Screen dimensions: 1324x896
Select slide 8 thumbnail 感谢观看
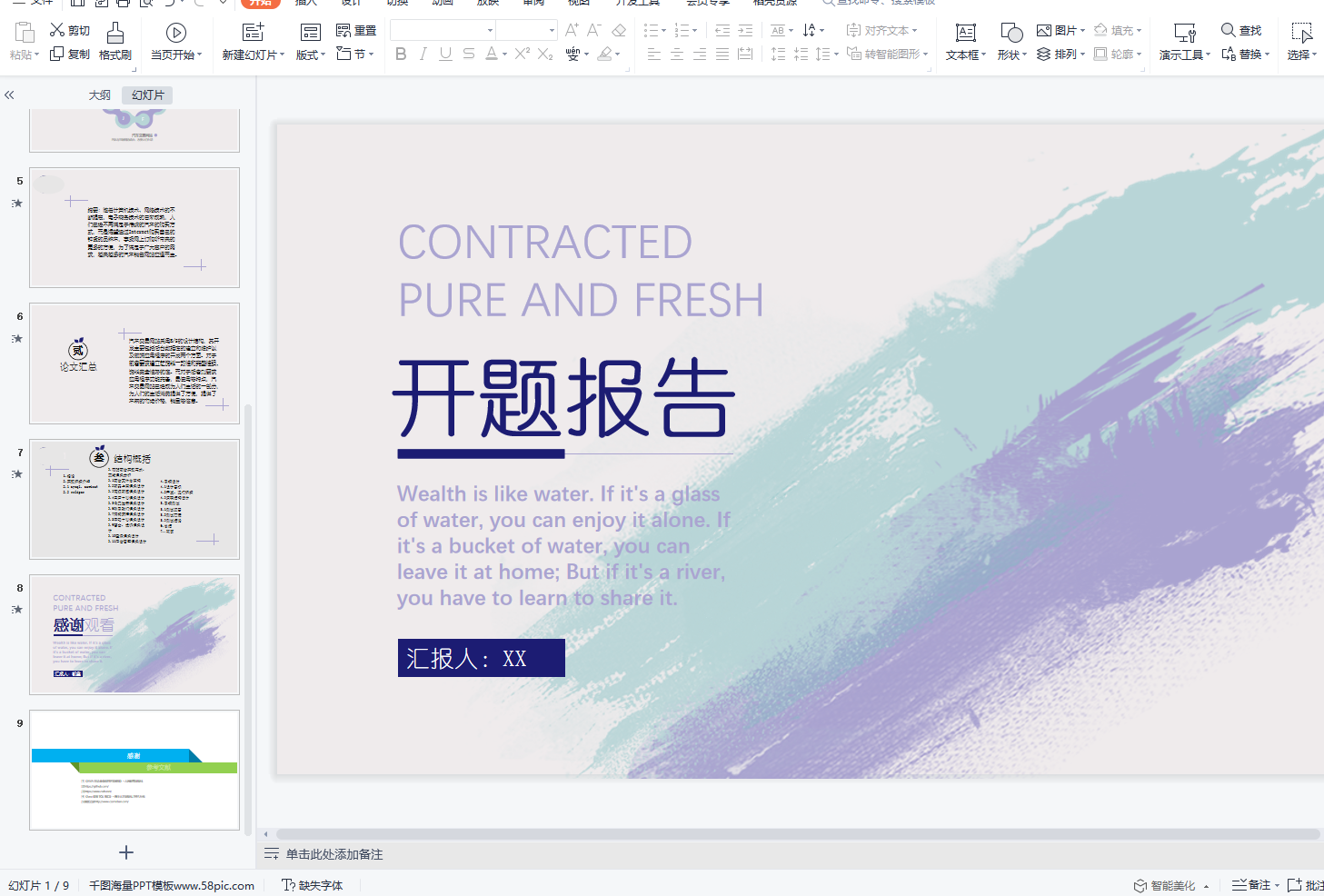pyautogui.click(x=134, y=634)
